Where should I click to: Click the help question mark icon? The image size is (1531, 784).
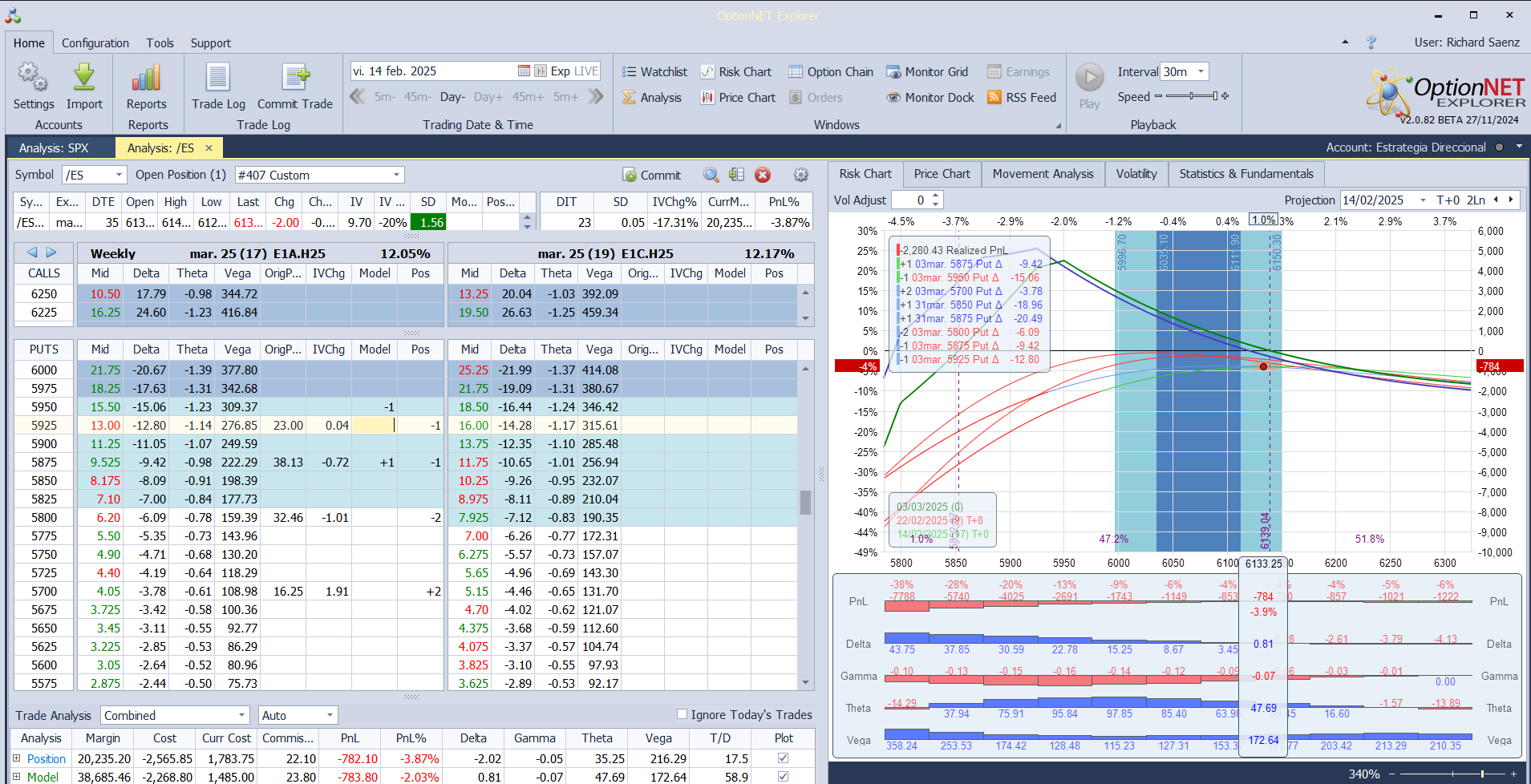coord(1371,42)
